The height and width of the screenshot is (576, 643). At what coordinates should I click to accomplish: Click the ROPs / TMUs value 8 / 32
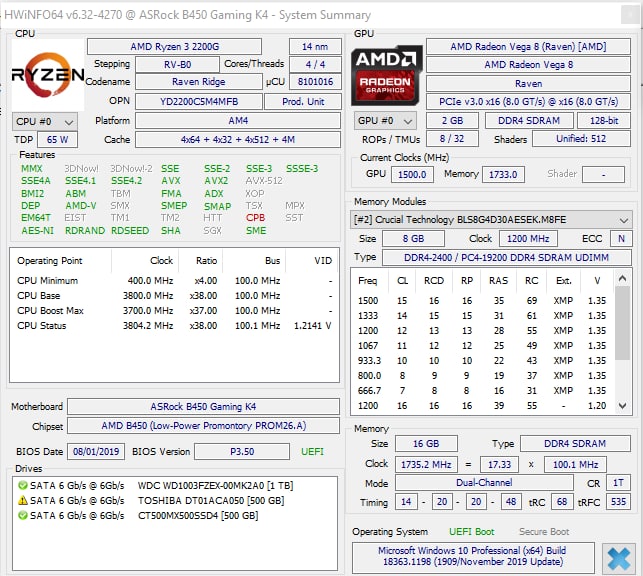[452, 139]
